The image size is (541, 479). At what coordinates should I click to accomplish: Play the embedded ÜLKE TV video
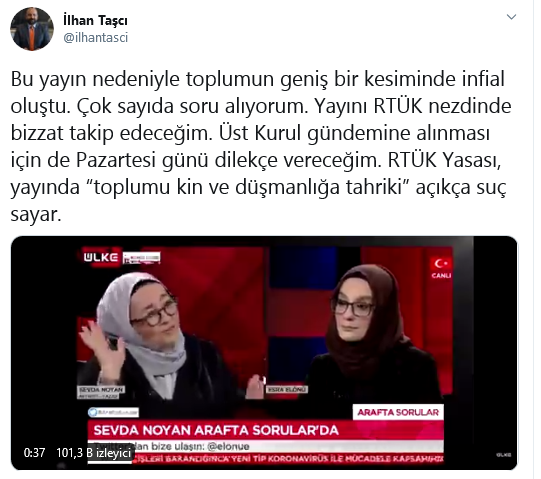pos(264,353)
